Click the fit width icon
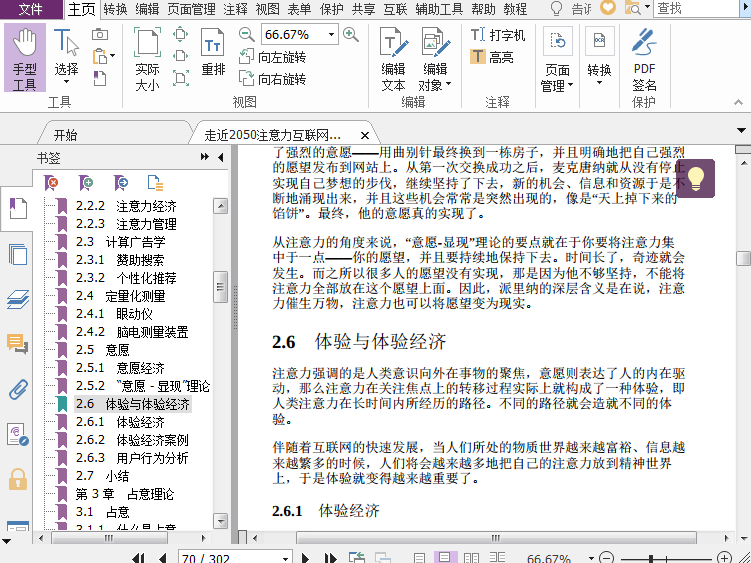The height and width of the screenshot is (563, 751). 180,56
